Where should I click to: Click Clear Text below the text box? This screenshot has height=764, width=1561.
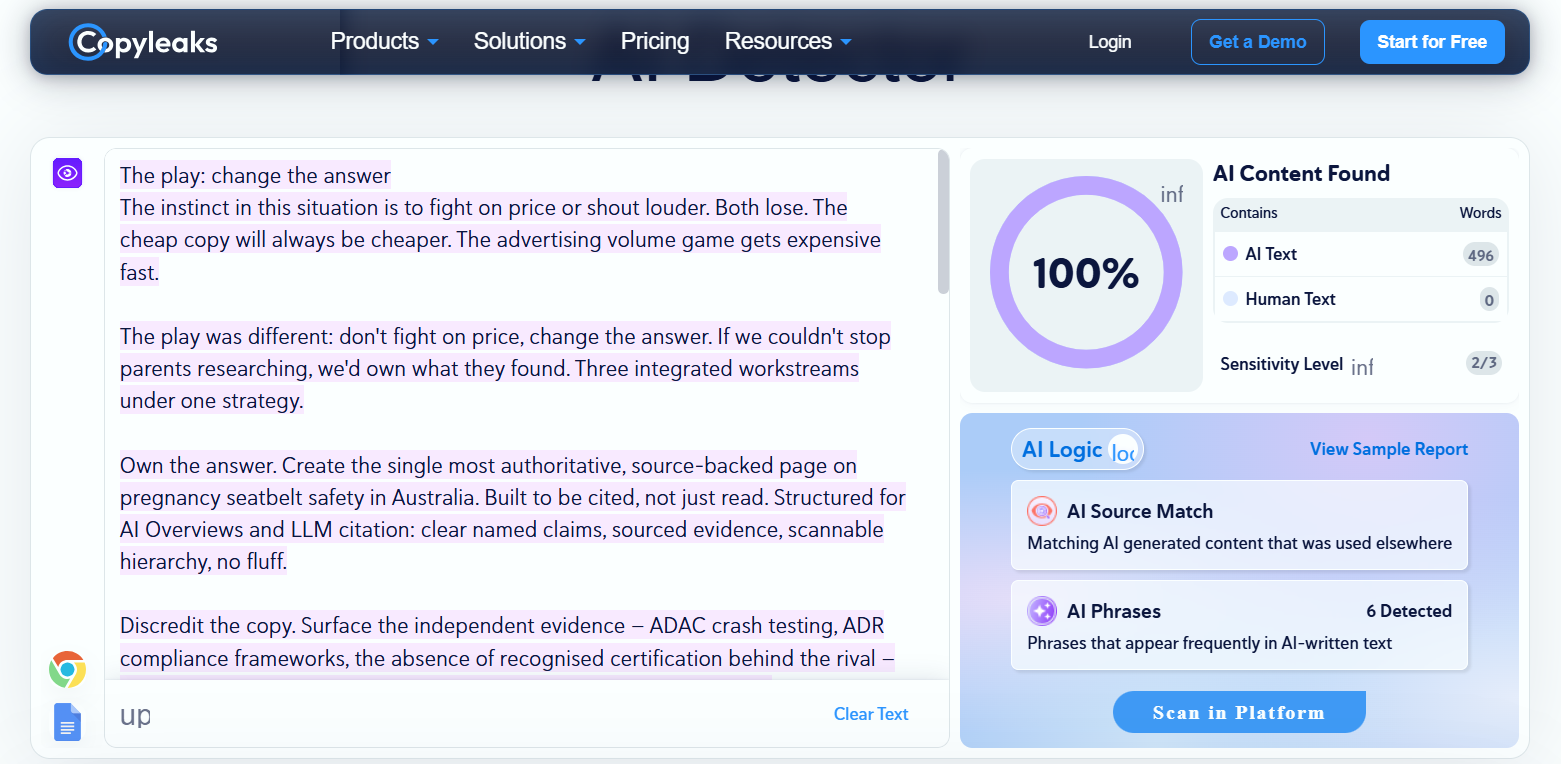(x=871, y=714)
